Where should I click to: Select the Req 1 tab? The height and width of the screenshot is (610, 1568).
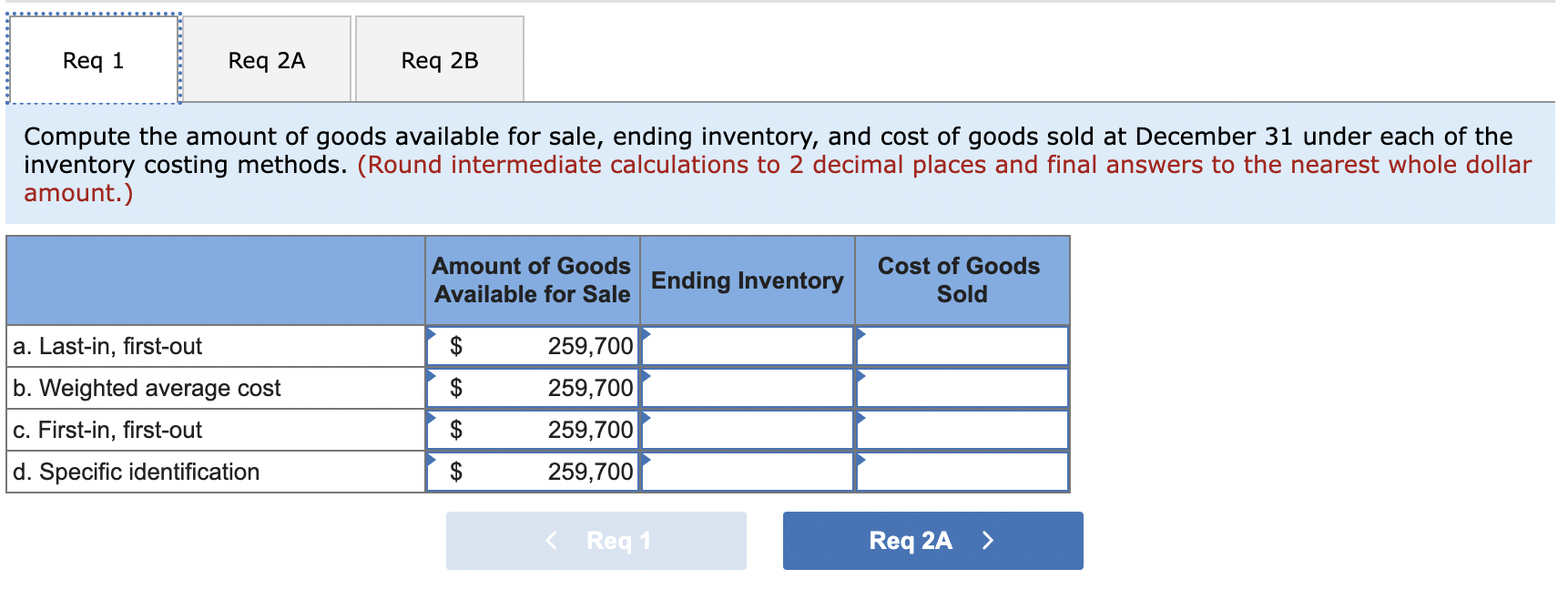click(x=93, y=60)
